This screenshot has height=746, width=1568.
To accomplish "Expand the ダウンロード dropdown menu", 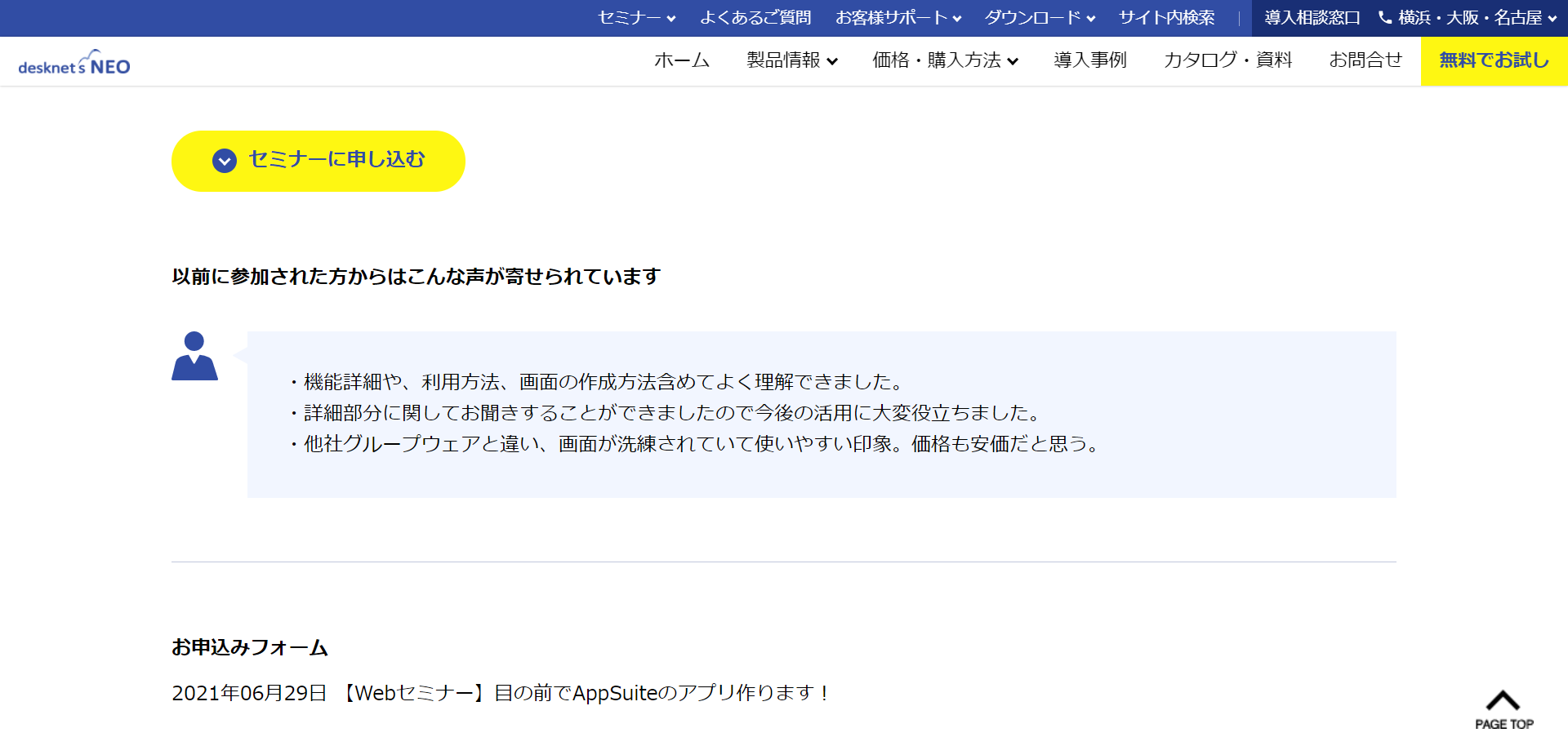I will click(x=1040, y=18).
